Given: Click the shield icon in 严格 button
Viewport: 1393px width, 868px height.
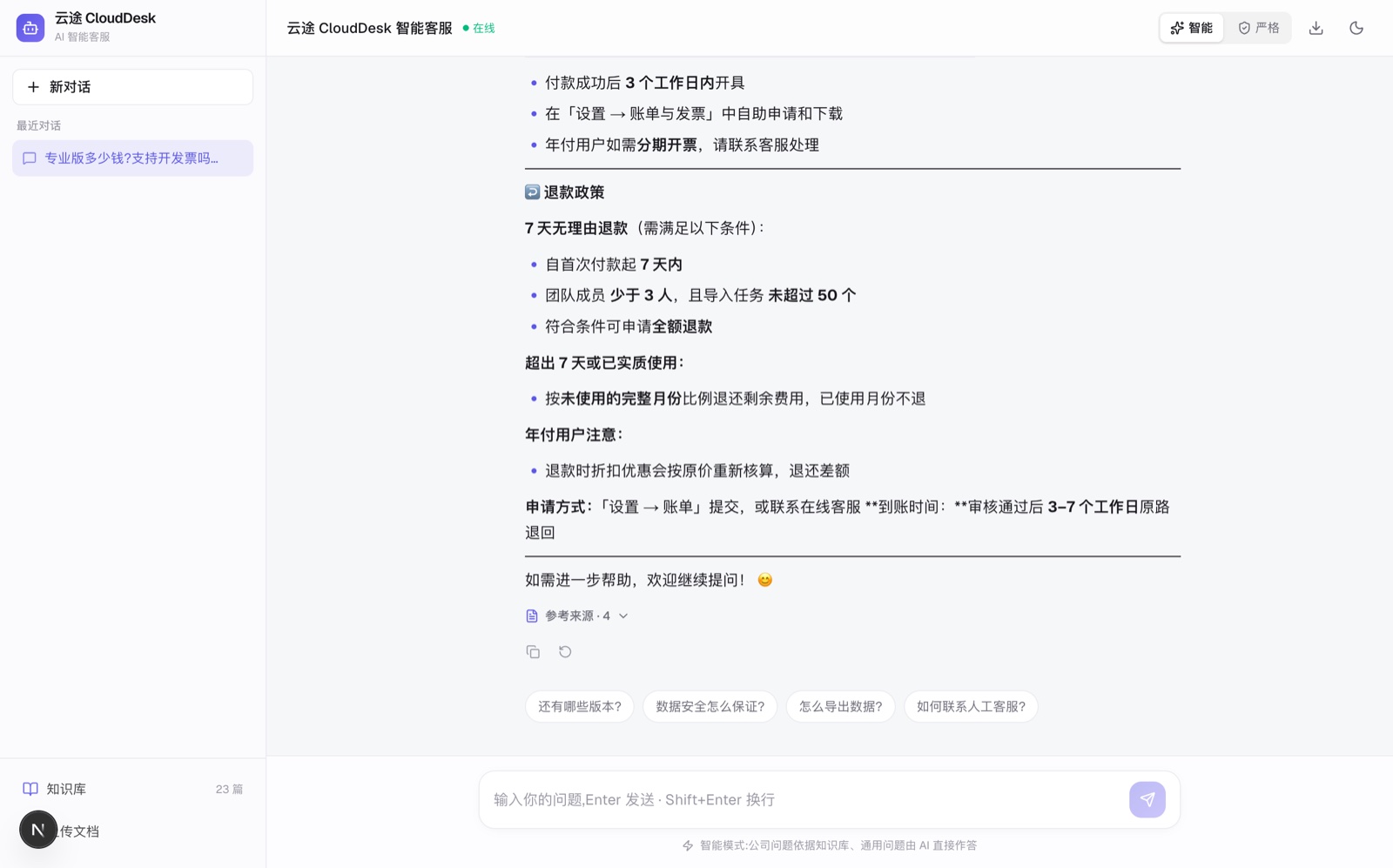Looking at the screenshot, I should tap(1244, 28).
